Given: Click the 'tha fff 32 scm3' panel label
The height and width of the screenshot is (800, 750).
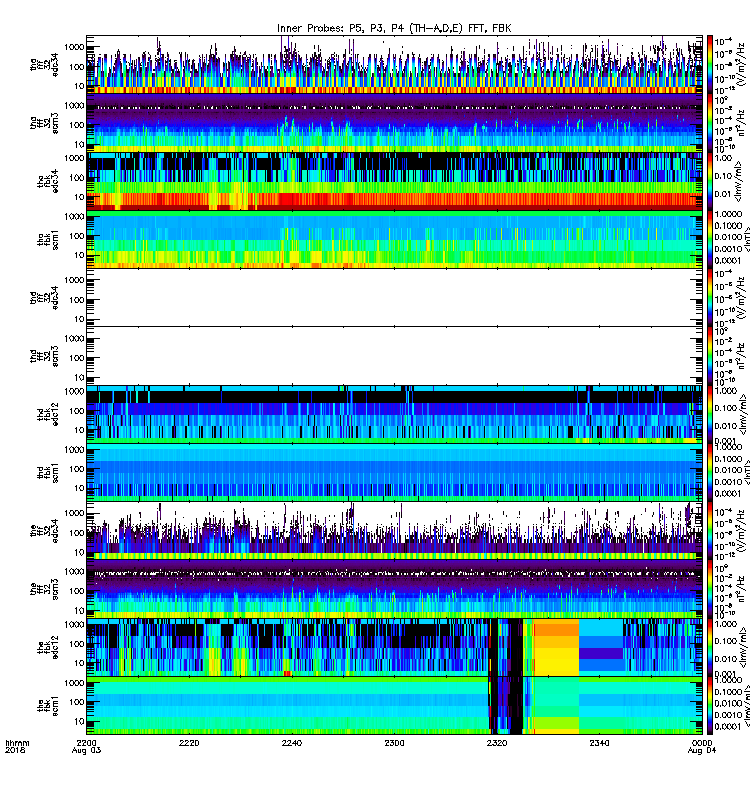Looking at the screenshot, I should pyautogui.click(x=44, y=123).
